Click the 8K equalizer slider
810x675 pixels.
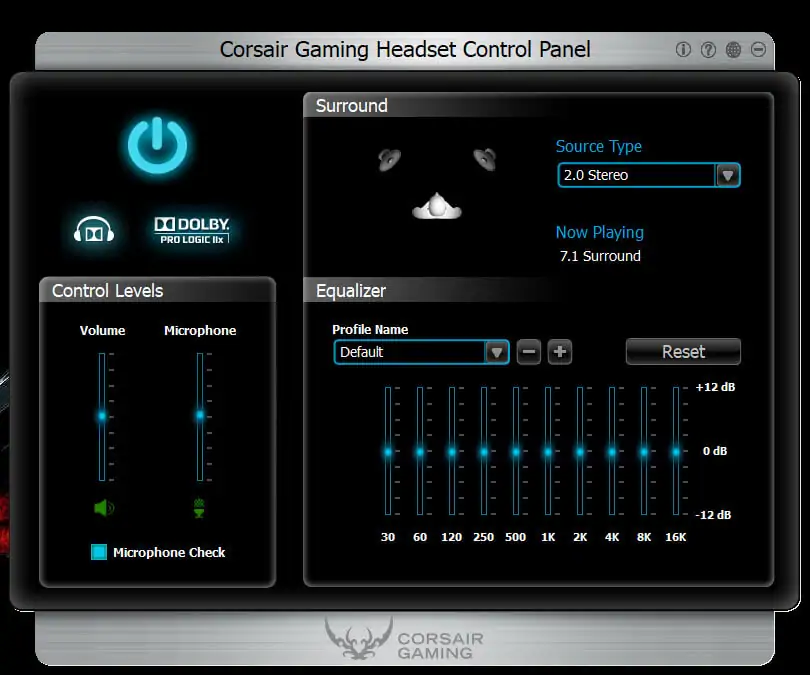point(644,452)
